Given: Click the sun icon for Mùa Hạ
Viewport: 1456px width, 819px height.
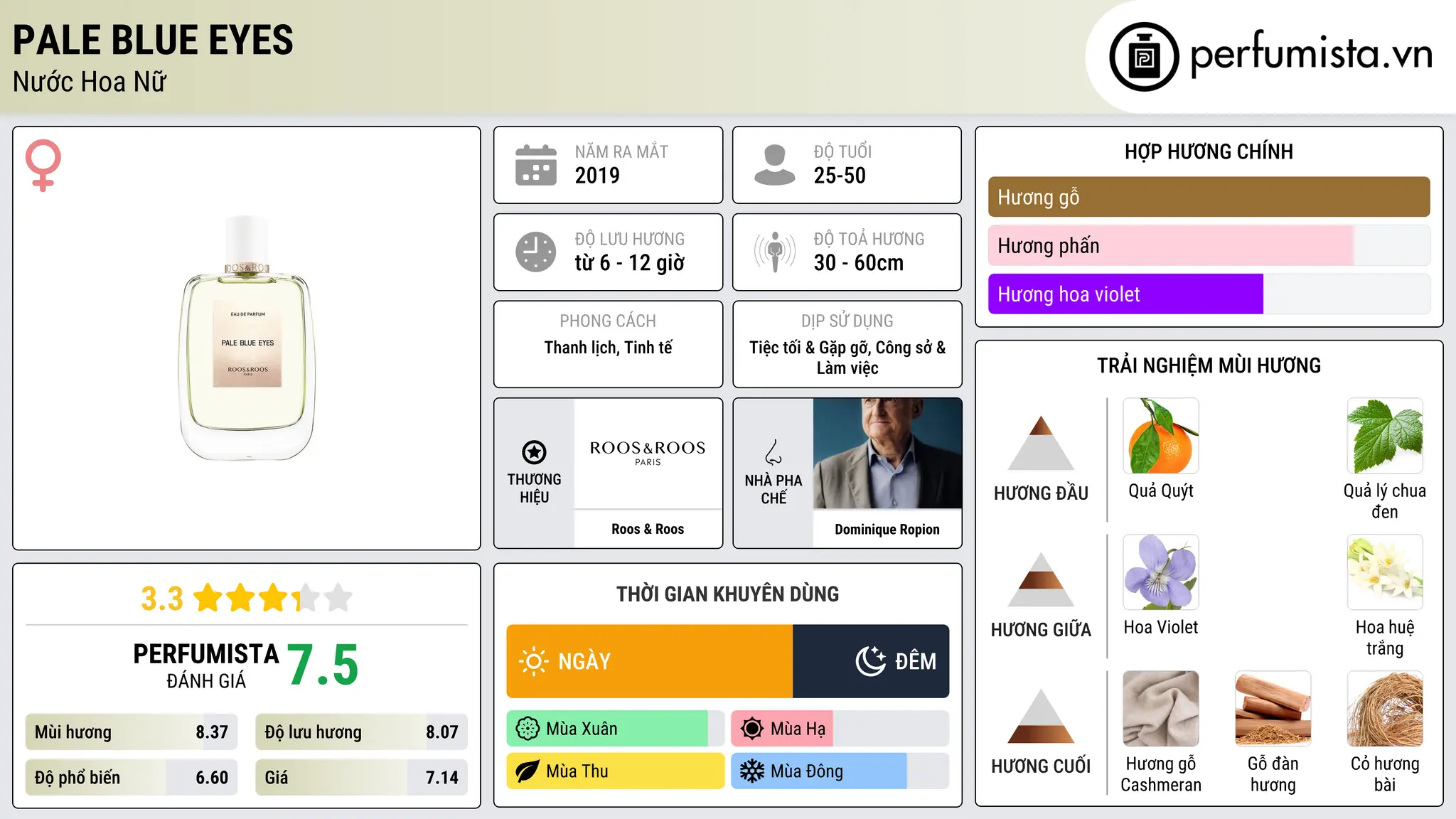Looking at the screenshot, I should click(752, 729).
